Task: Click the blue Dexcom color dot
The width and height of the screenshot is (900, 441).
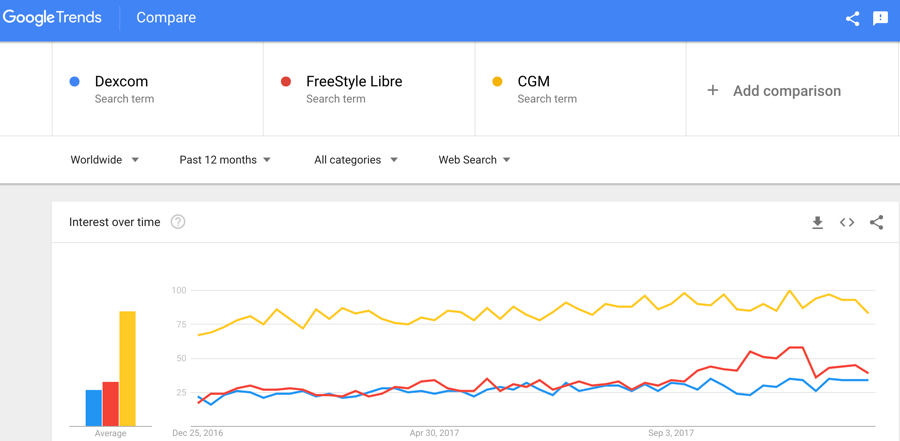Action: (74, 82)
